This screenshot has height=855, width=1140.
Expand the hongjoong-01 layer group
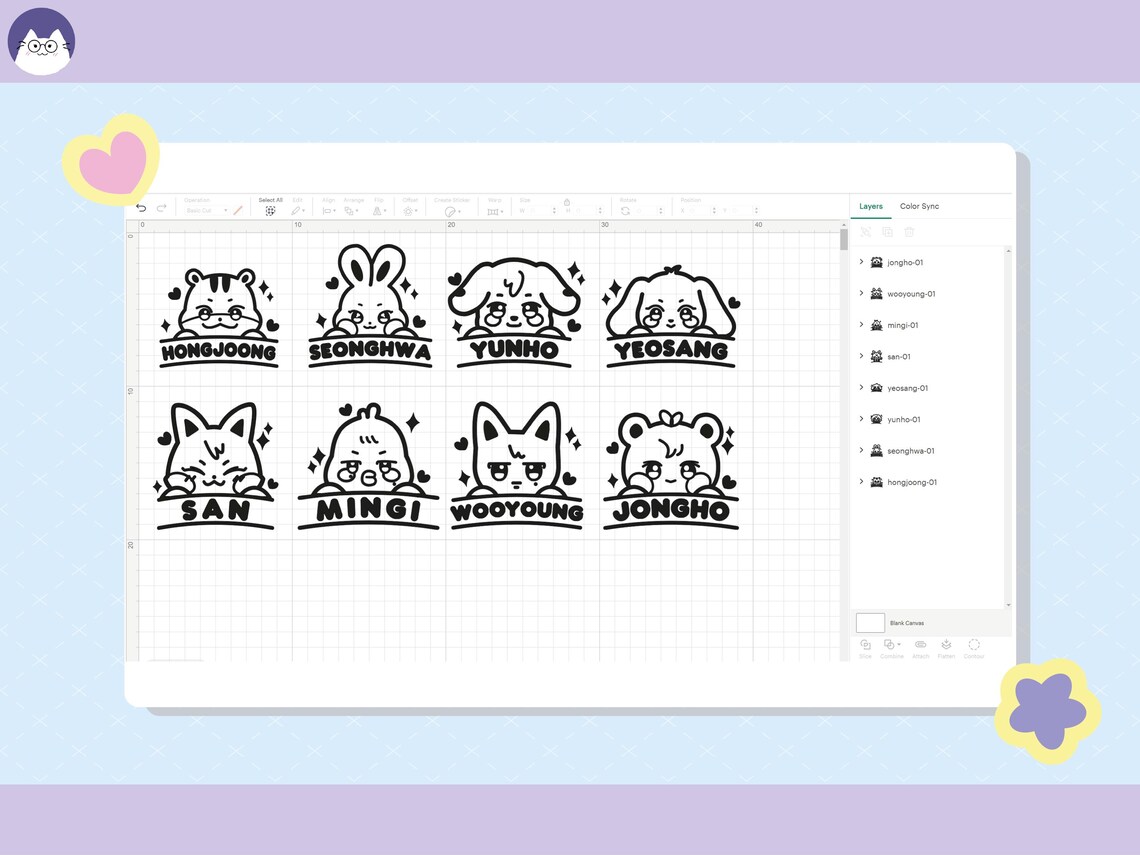[862, 481]
